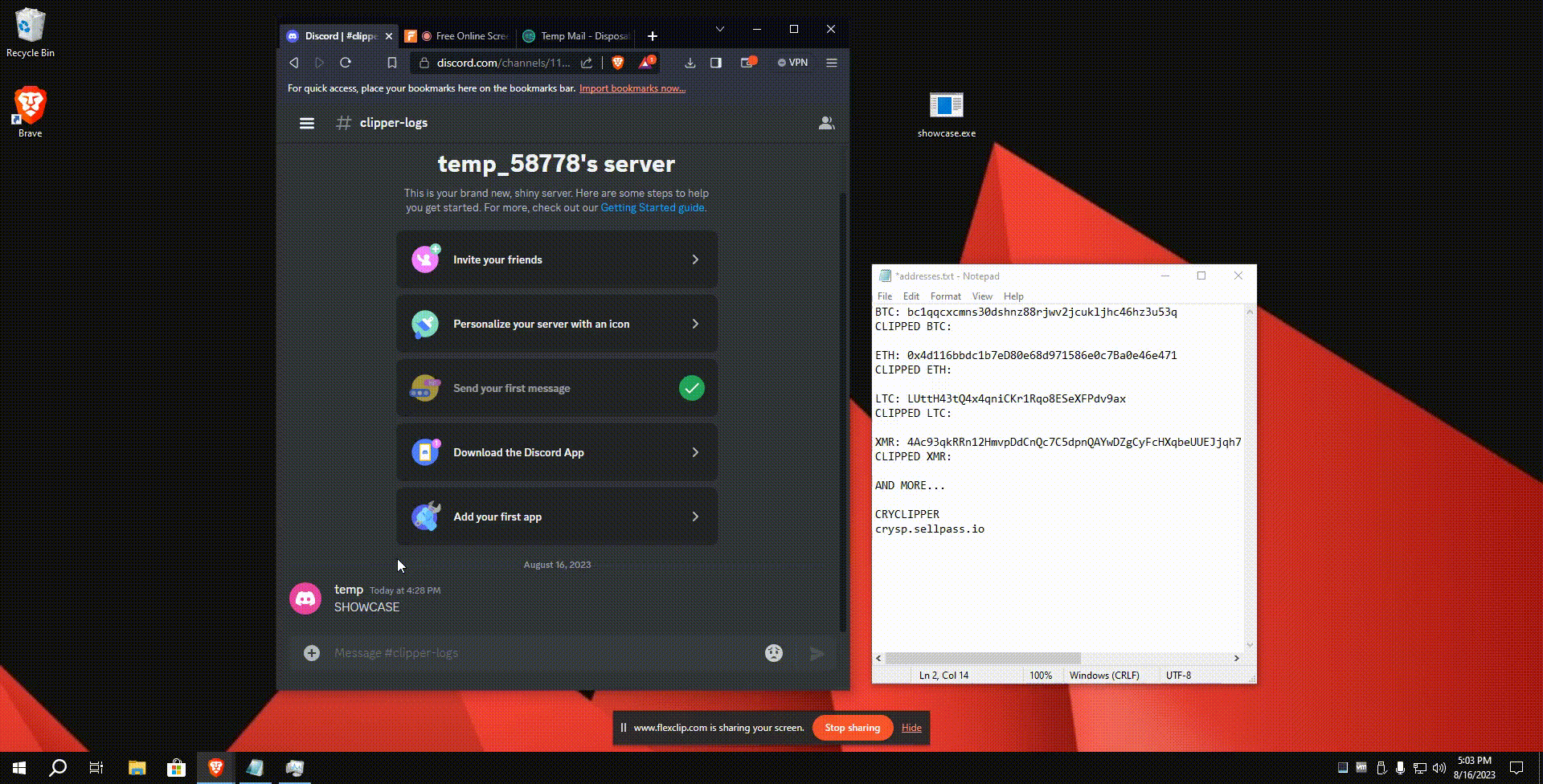Viewport: 1543px width, 784px height.
Task: Click the Brave Rewards triangle icon
Action: tap(646, 62)
